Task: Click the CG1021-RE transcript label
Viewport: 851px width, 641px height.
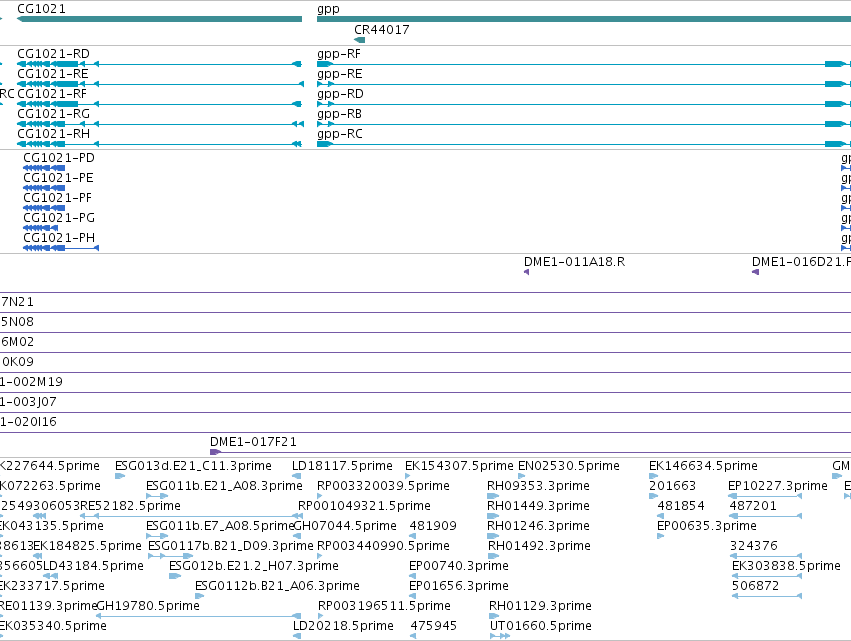Action: [53, 74]
